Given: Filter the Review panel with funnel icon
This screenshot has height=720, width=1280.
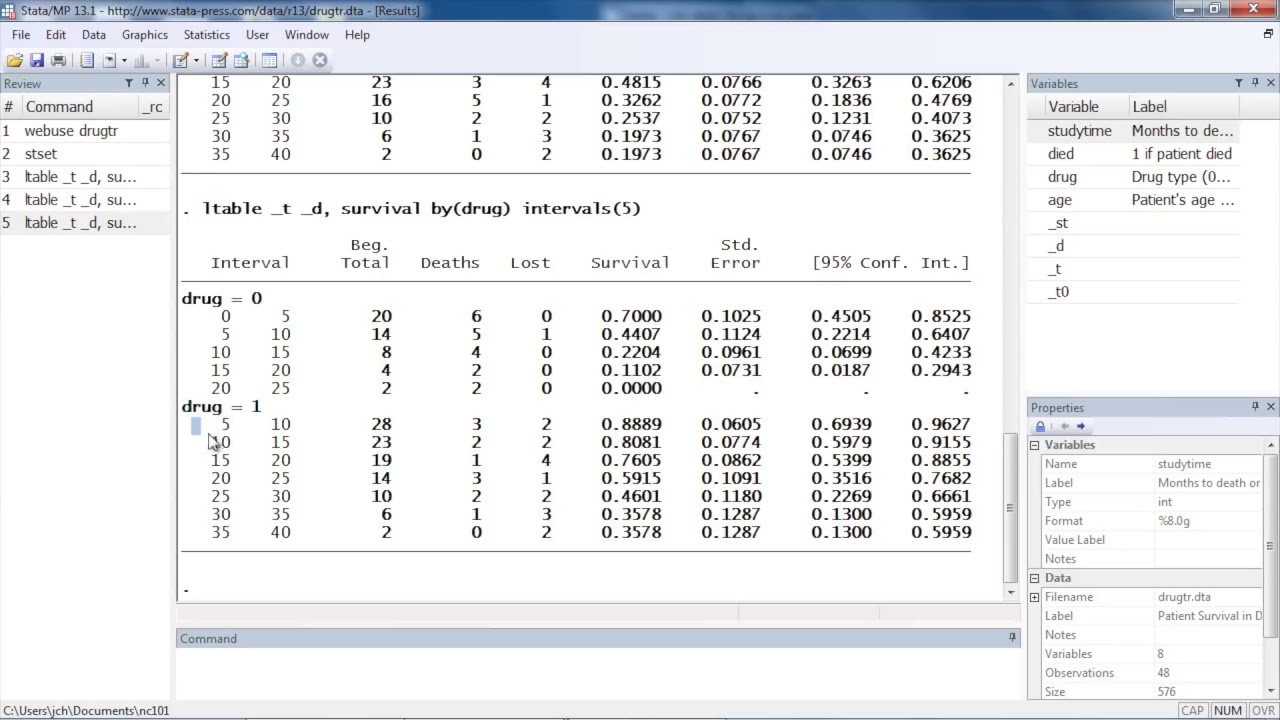Looking at the screenshot, I should [x=129, y=83].
